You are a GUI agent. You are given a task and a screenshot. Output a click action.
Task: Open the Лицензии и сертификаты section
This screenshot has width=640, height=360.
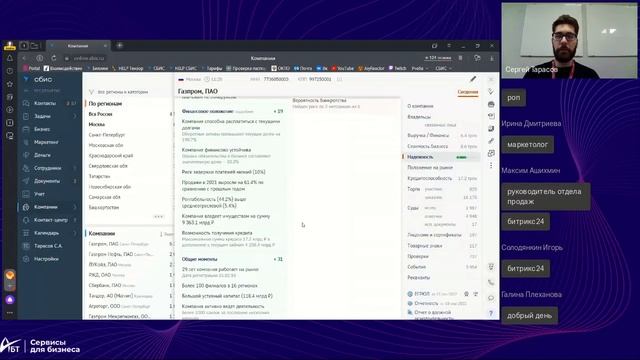coord(434,235)
